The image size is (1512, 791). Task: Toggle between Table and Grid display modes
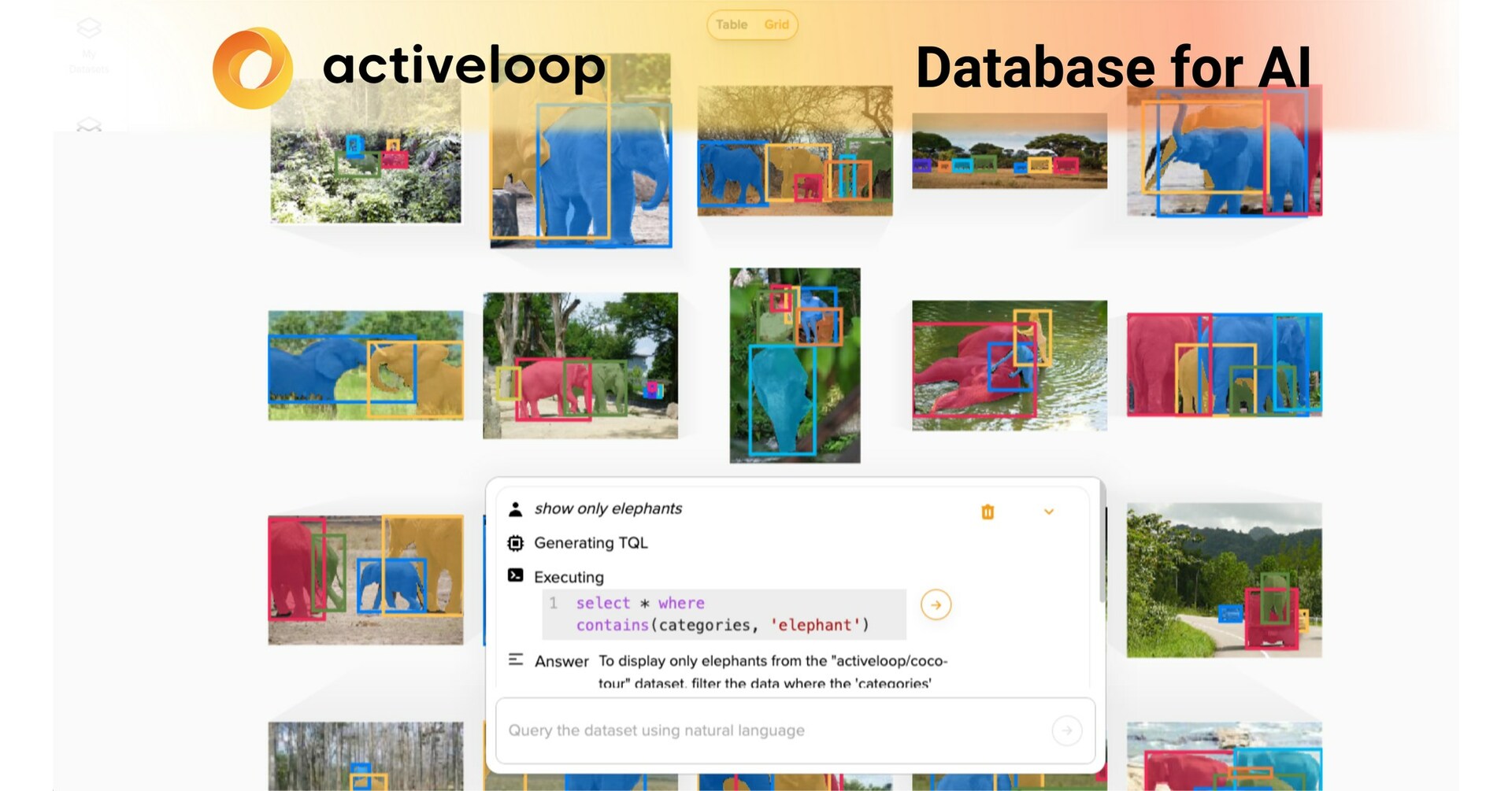pyautogui.click(x=752, y=24)
